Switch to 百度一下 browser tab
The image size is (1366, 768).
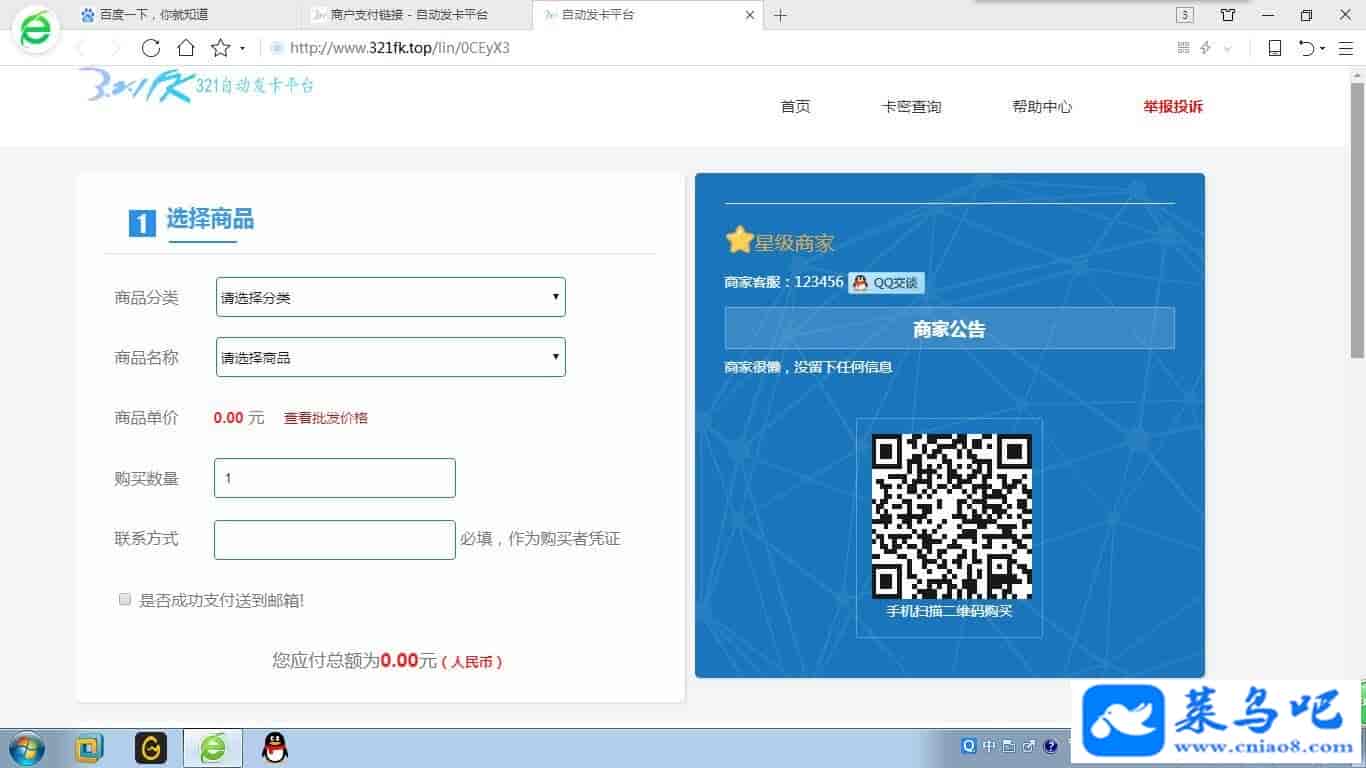160,15
